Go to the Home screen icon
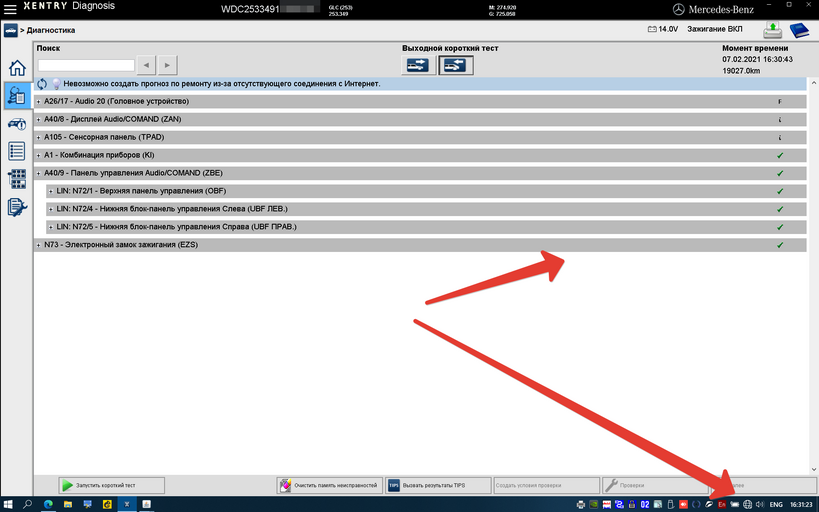The image size is (819, 512). point(17,68)
